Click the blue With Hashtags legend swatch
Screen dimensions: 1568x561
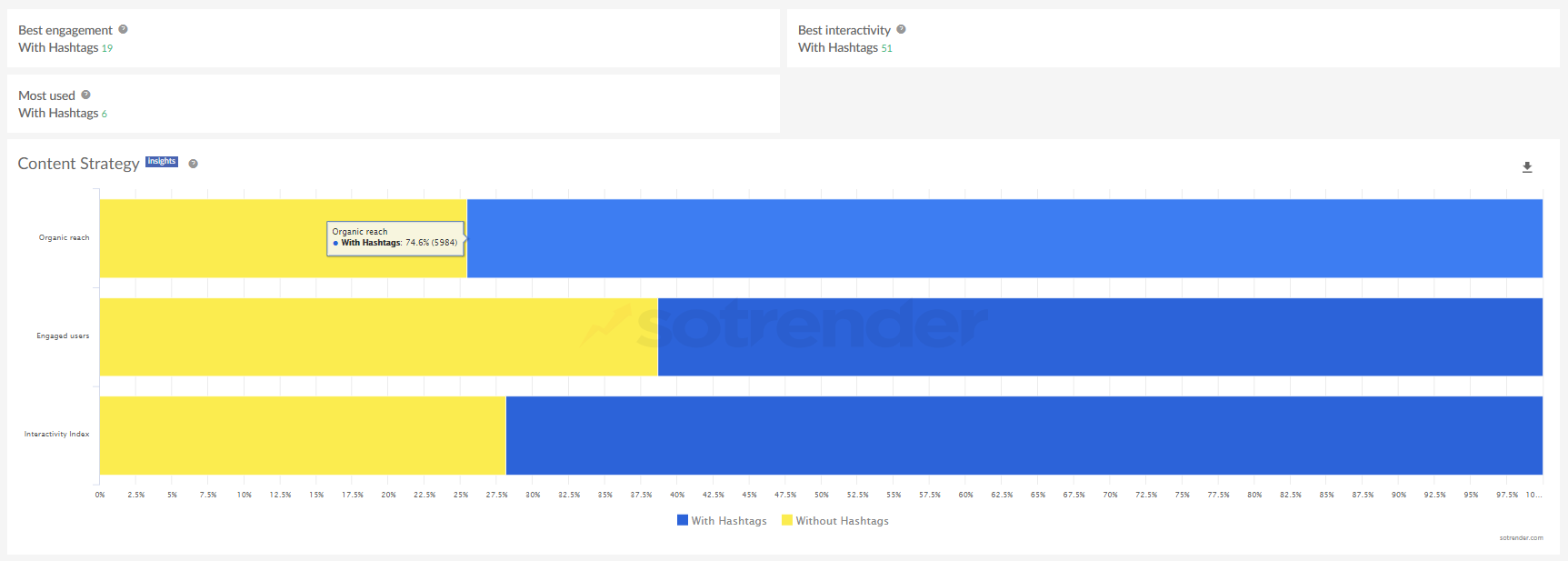683,520
